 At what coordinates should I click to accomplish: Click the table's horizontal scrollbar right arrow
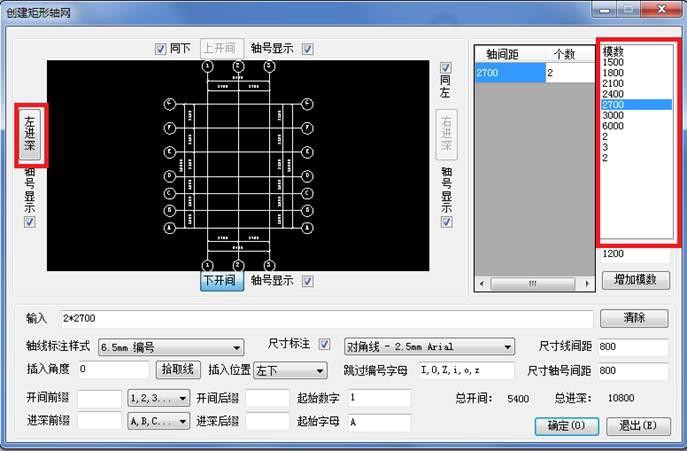click(588, 284)
